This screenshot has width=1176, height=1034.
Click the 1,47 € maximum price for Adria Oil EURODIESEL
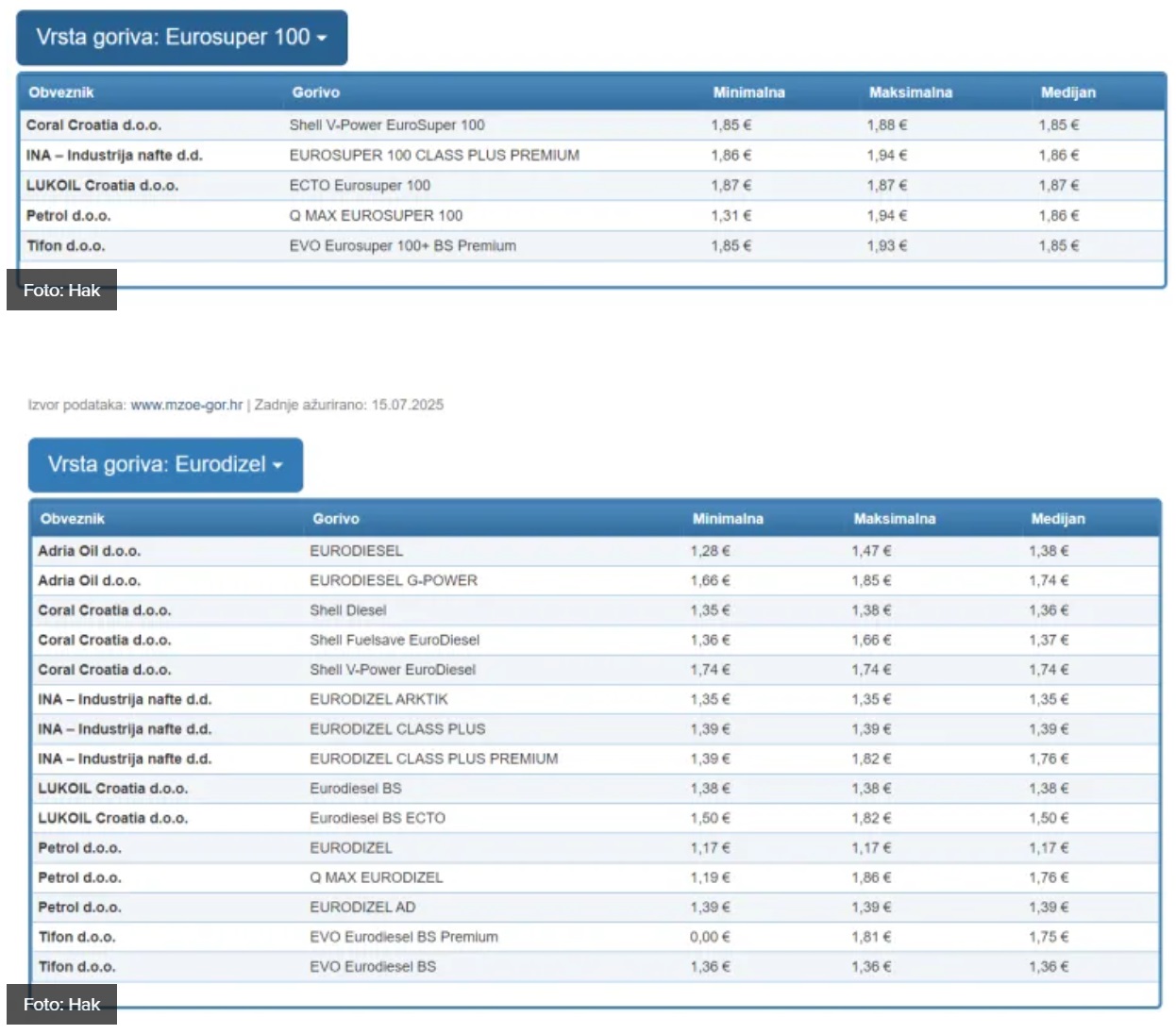[x=871, y=551]
